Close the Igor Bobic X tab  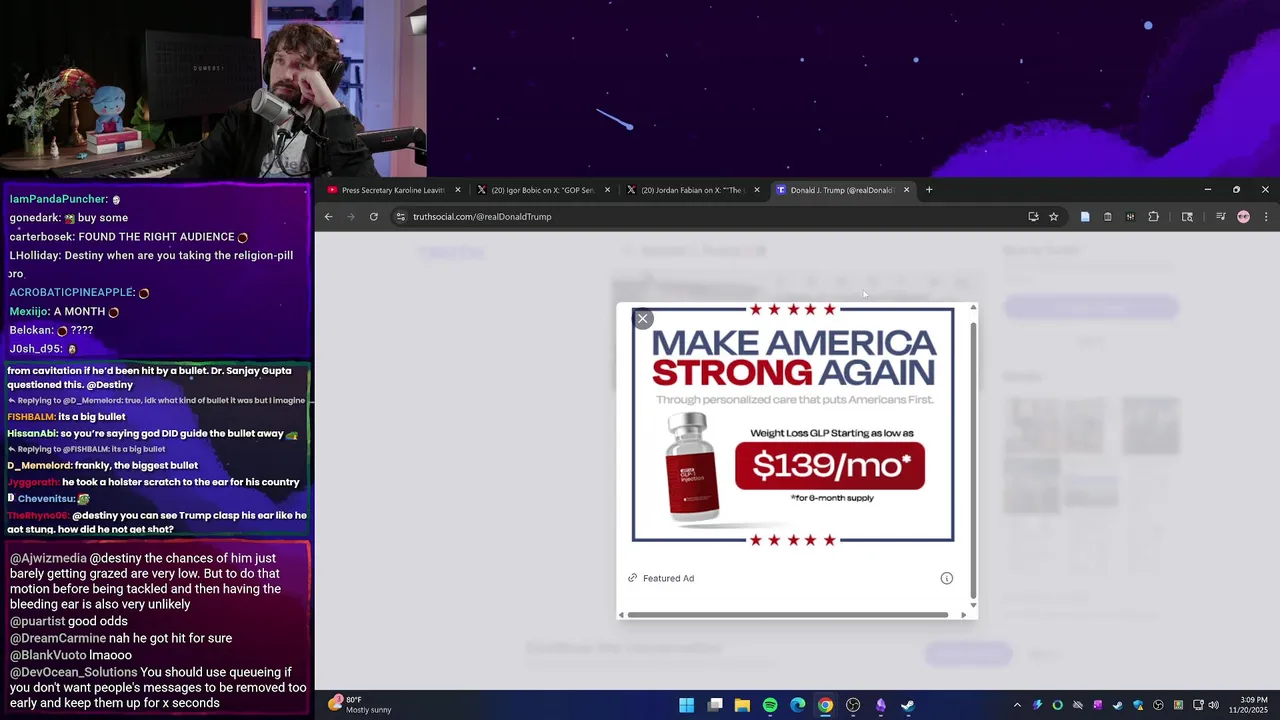coord(607,190)
